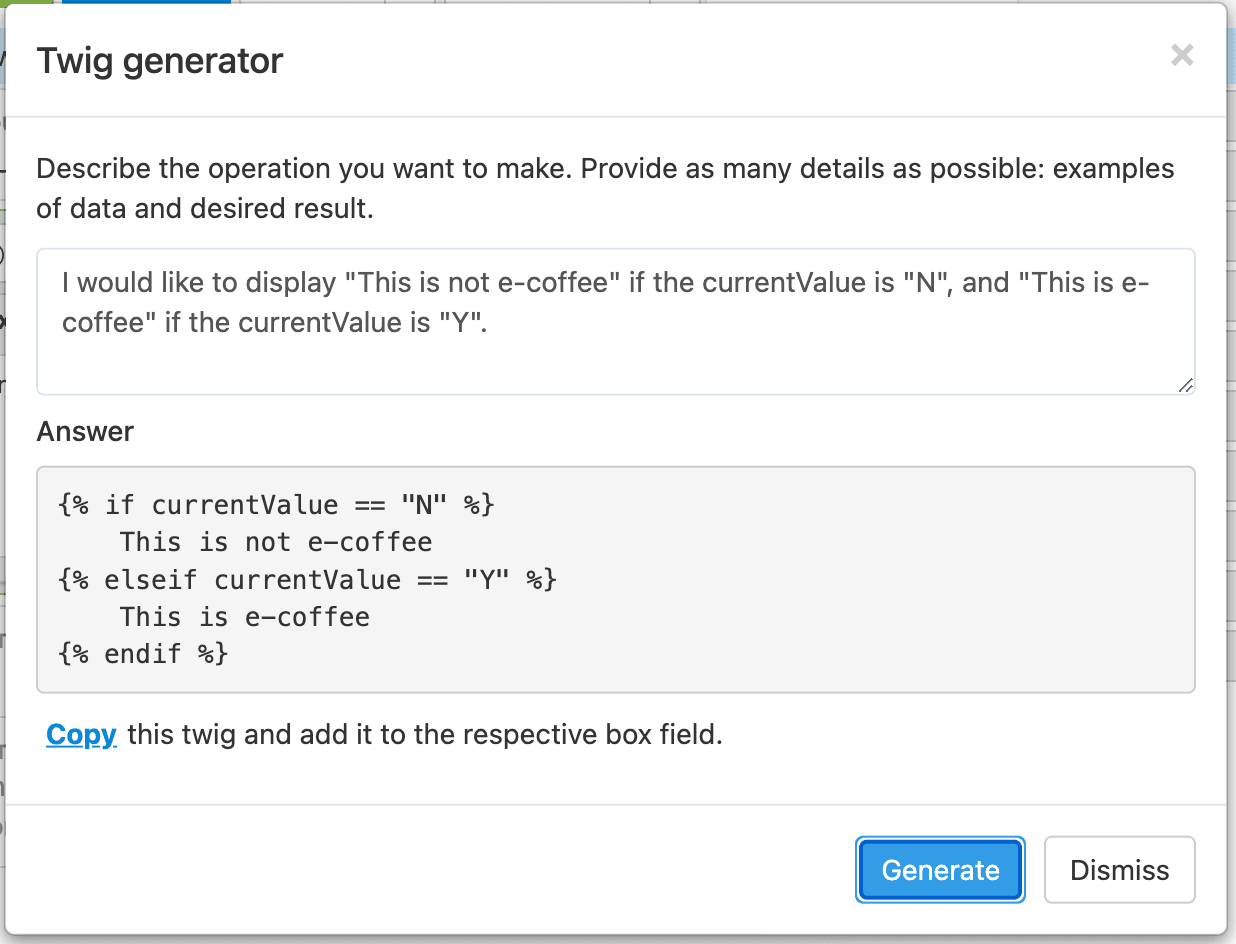The width and height of the screenshot is (1236, 944).
Task: Click the Answer label heading
Action: coord(85,431)
